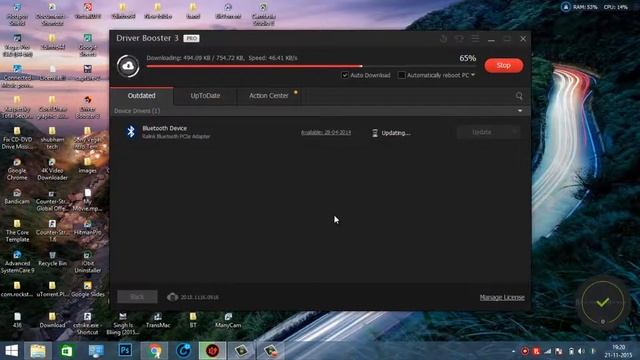The image size is (640, 360).
Task: Switch to Driver Booster taskbar icon
Action: [212, 351]
